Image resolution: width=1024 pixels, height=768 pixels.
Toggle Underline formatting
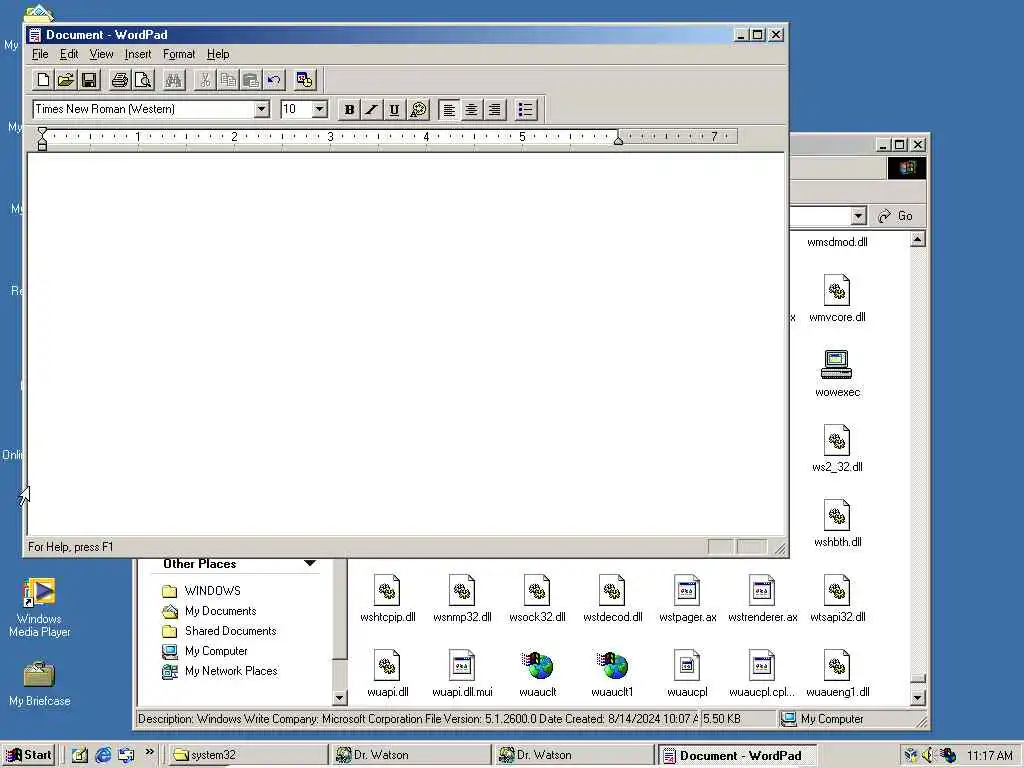tap(394, 110)
